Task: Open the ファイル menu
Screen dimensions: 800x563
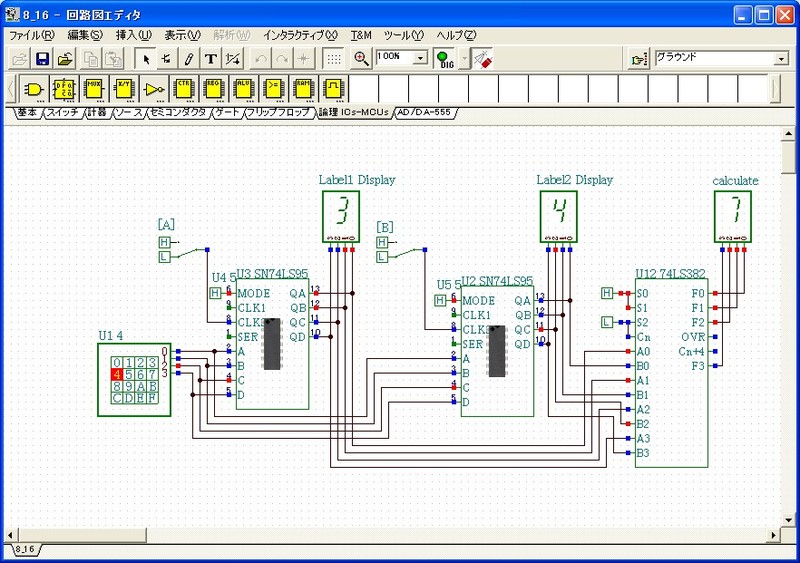Action: (x=31, y=35)
